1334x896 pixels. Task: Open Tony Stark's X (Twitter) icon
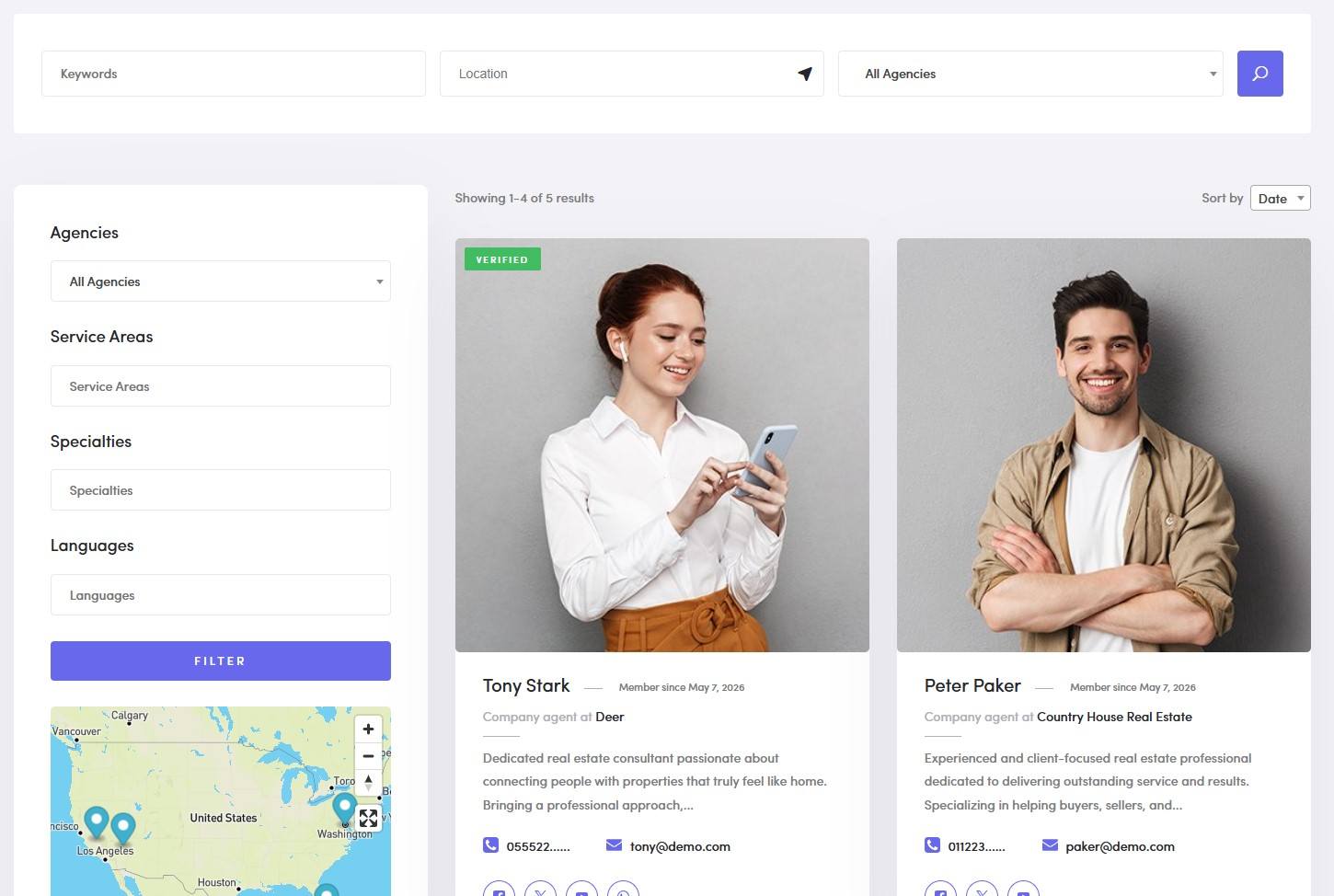540,890
